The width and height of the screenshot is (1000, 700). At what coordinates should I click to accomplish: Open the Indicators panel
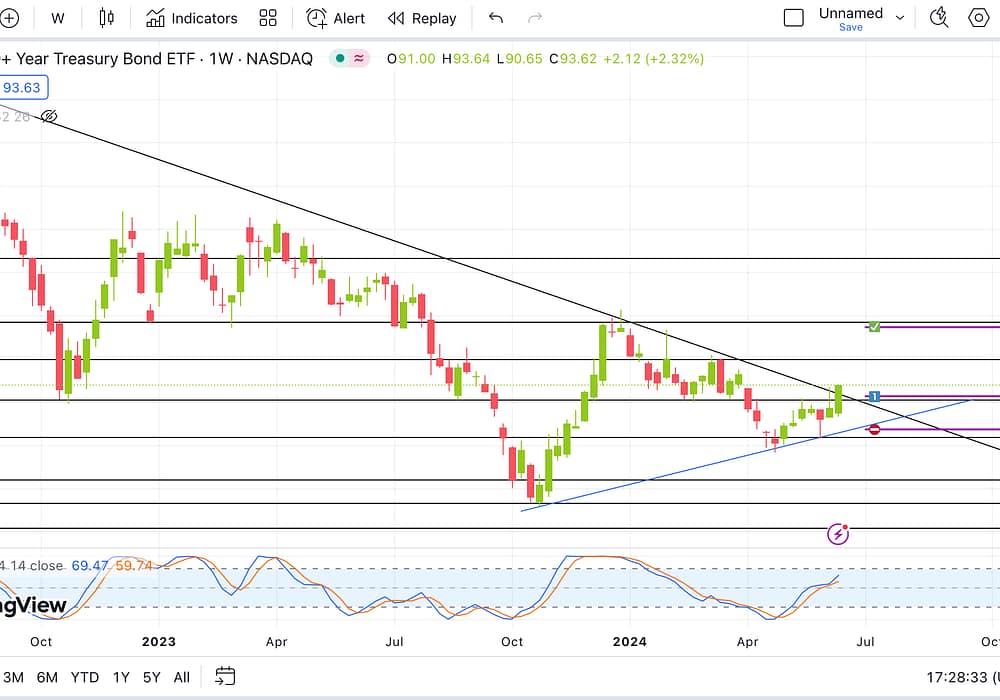(192, 18)
